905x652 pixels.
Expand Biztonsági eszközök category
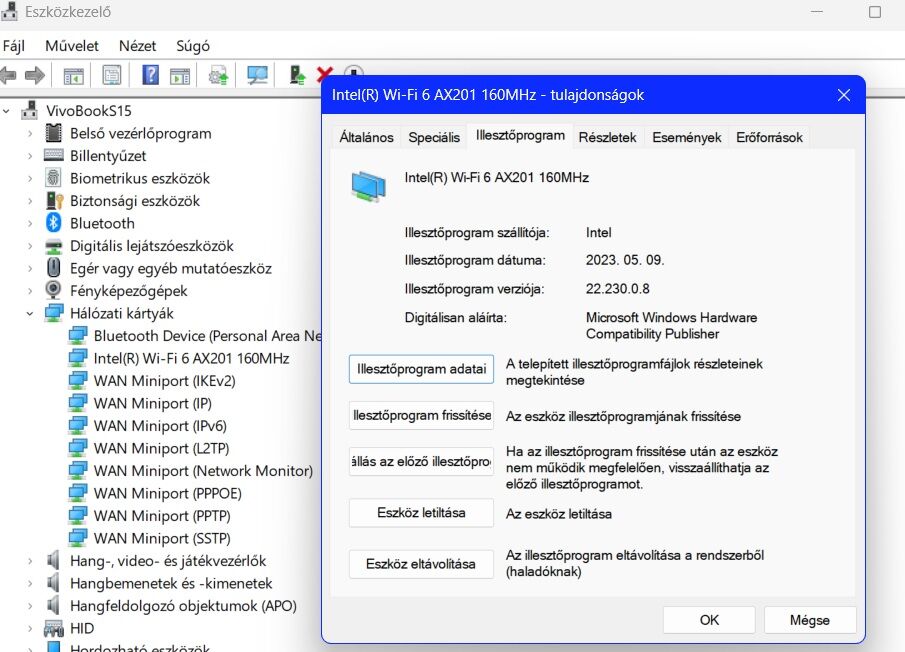[x=30, y=201]
